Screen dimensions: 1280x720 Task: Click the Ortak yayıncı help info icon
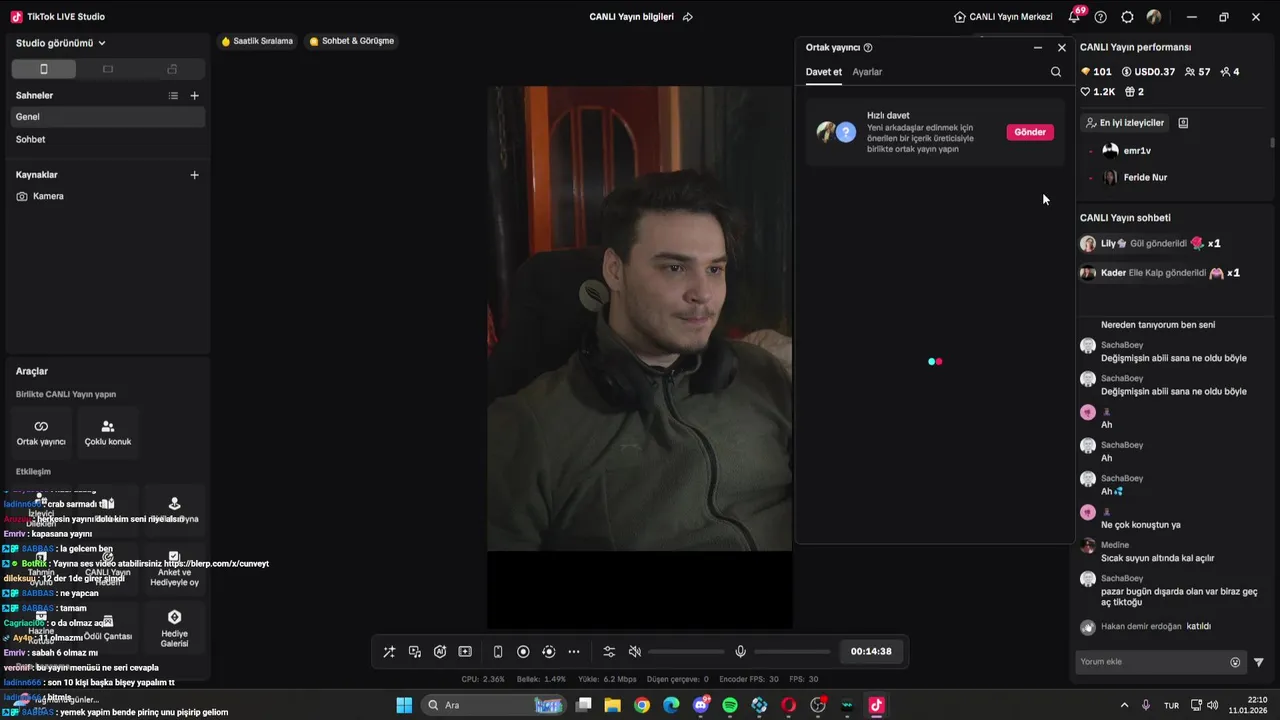[868, 48]
